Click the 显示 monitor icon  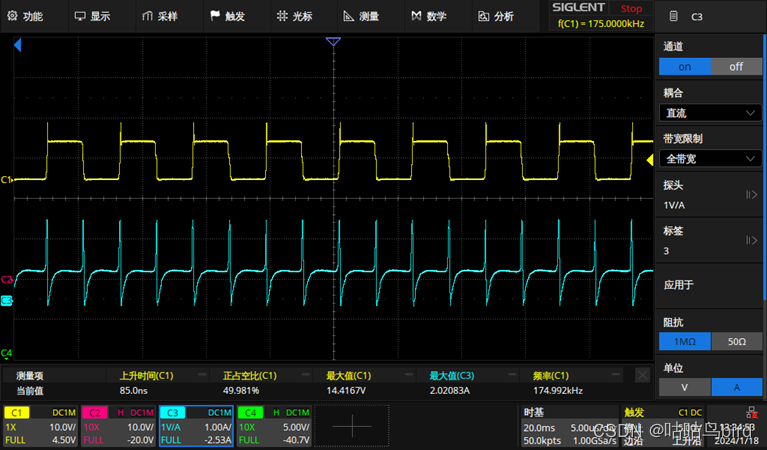point(80,16)
